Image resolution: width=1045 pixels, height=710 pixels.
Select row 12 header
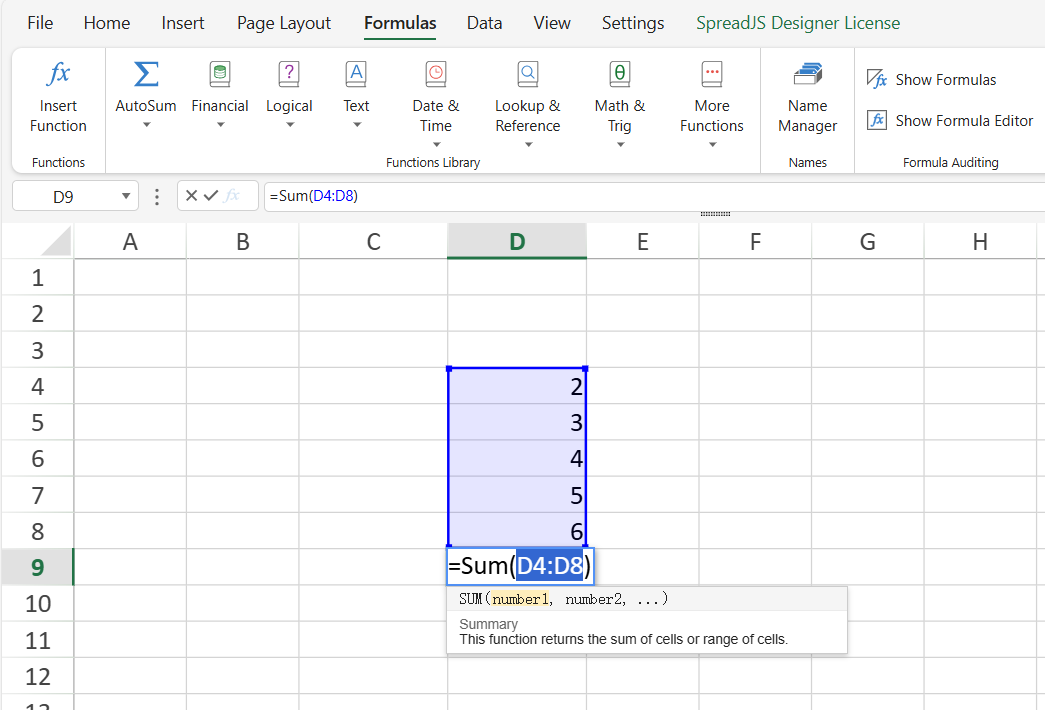[x=37, y=676]
